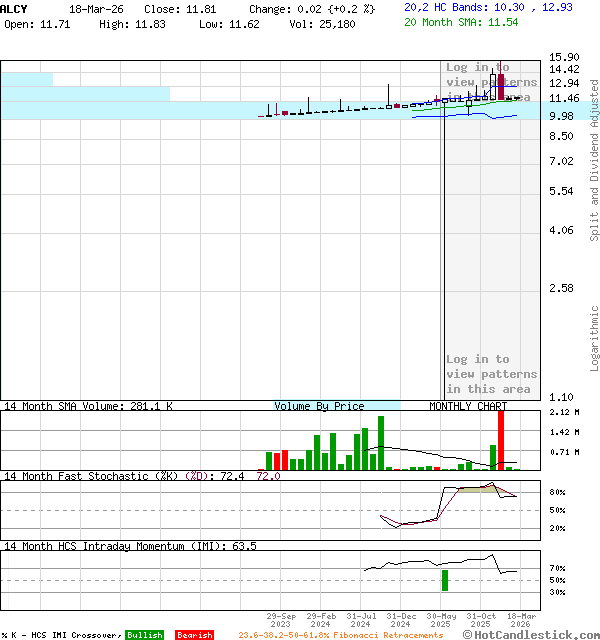Click the tall red volume bar
The image size is (600, 640).
(x=501, y=440)
